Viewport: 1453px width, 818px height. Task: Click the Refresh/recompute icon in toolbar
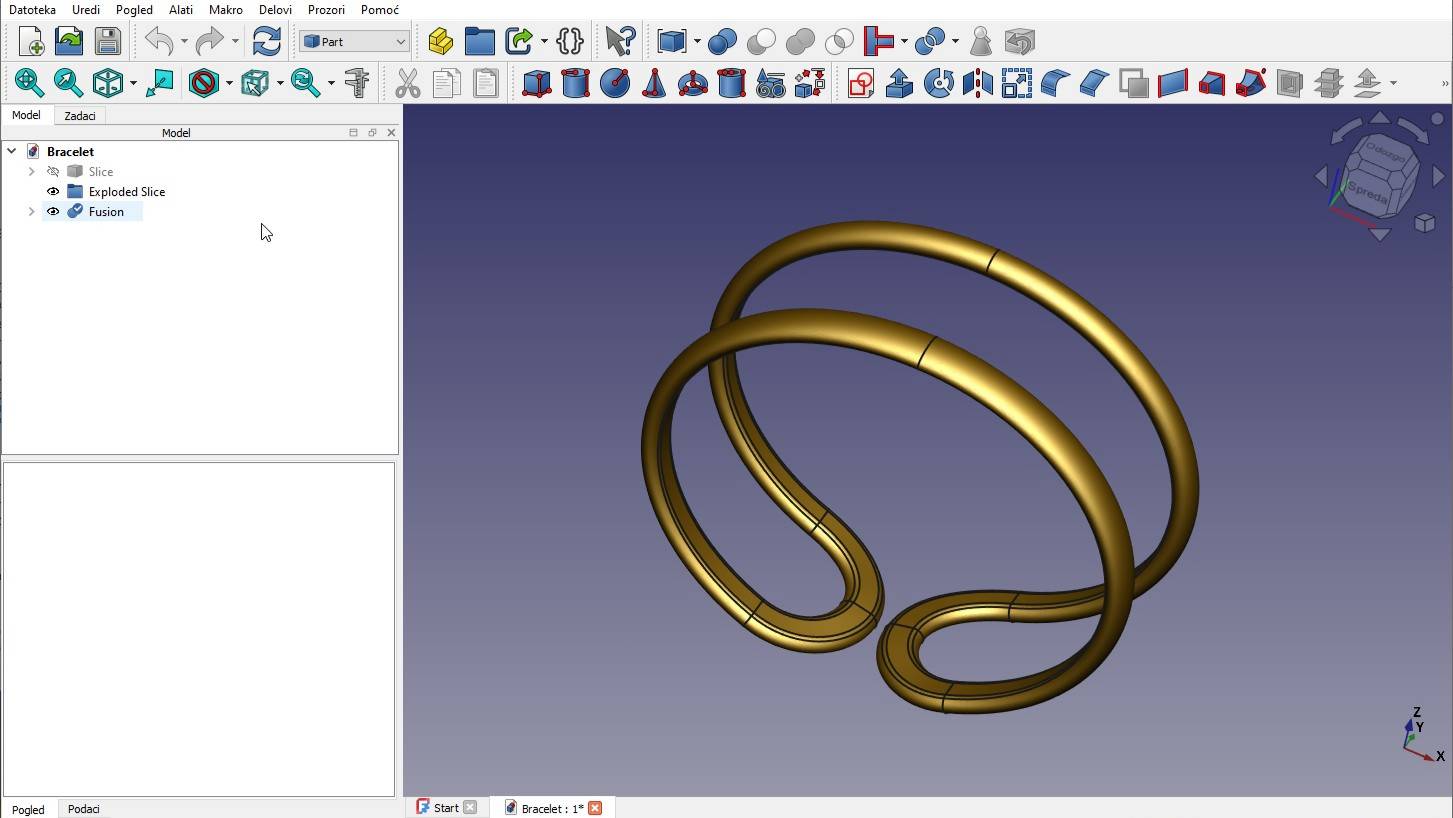click(x=266, y=41)
